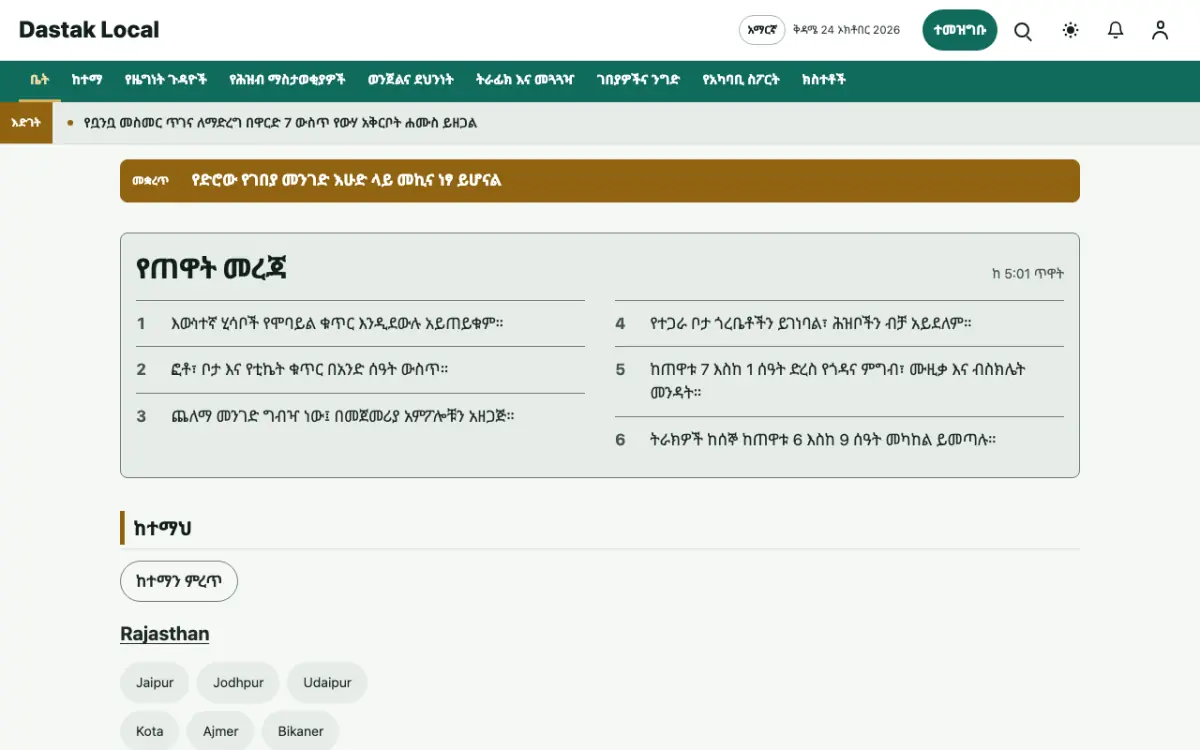Click the አደጋ ticker label

point(26,123)
